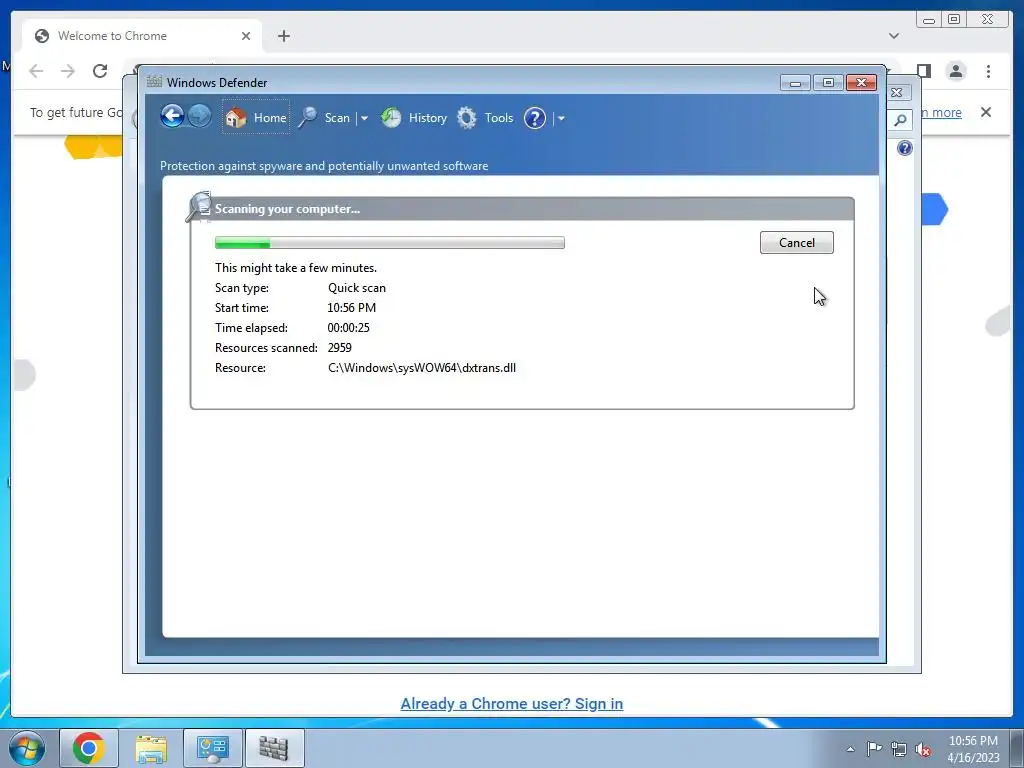Close the 'Welcome to Chrome' tab
Viewport: 1024px width, 768px height.
(x=246, y=36)
